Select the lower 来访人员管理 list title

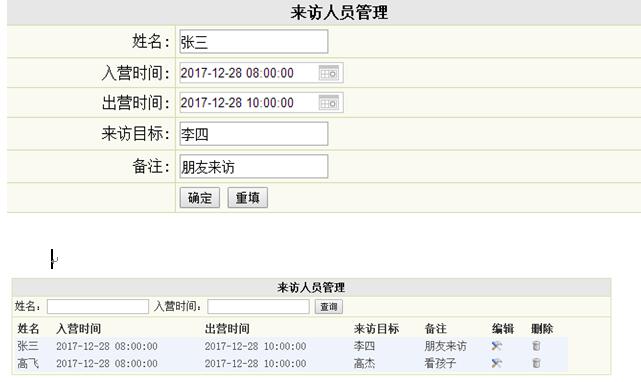[x=311, y=288]
